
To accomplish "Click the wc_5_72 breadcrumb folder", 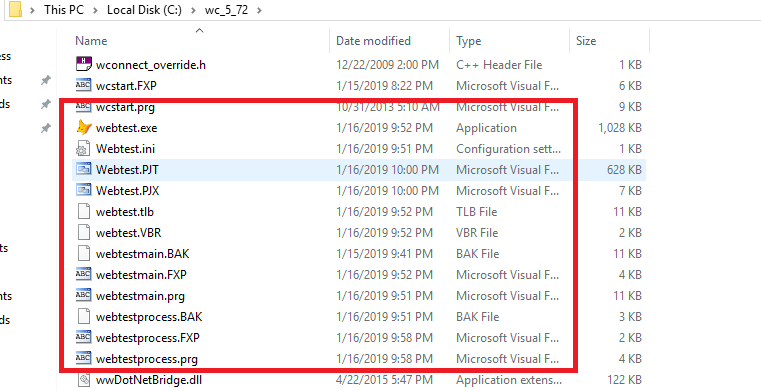I will (226, 10).
